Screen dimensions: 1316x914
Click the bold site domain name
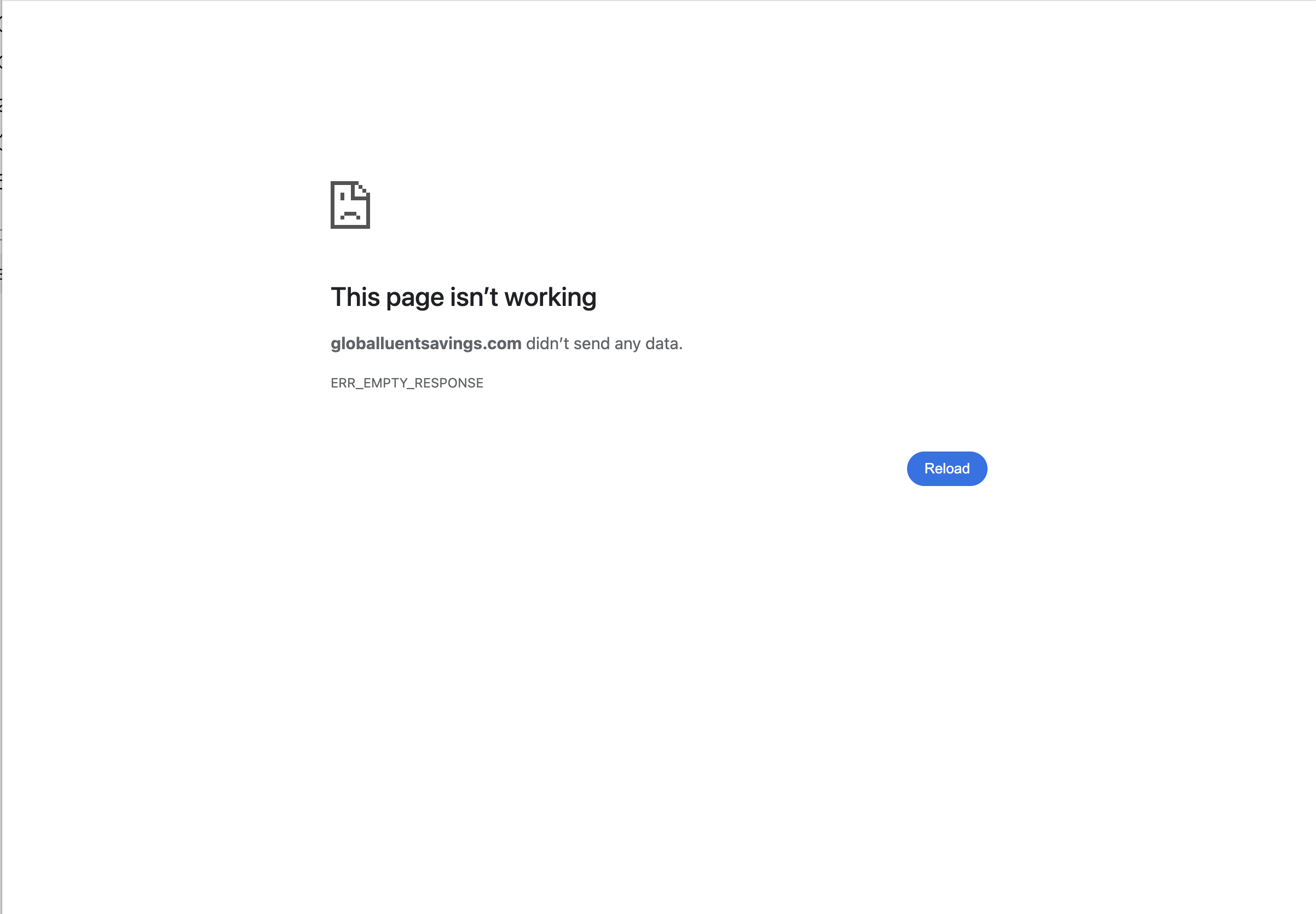pyautogui.click(x=425, y=344)
